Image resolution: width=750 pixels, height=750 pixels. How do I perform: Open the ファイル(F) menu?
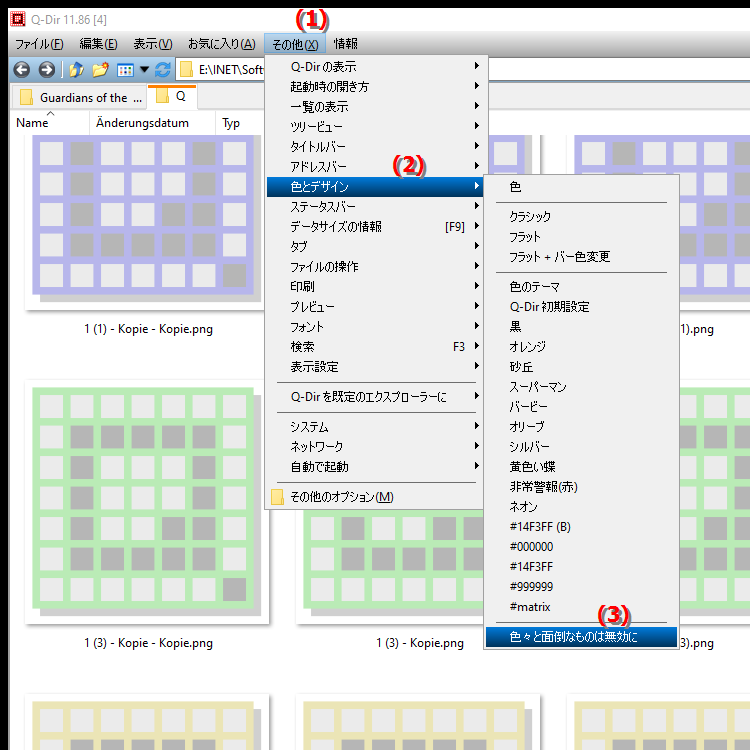[39, 44]
